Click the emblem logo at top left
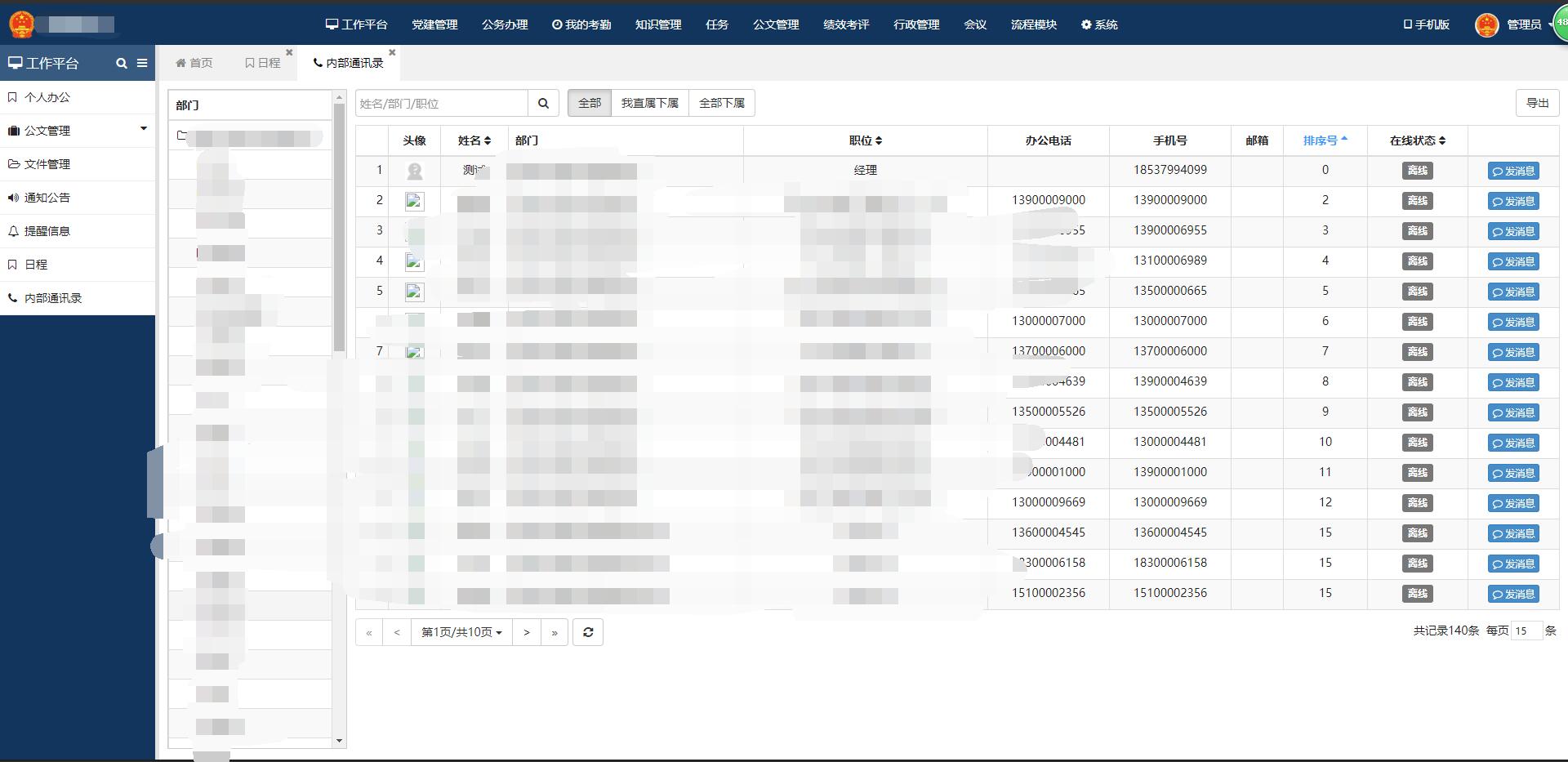The height and width of the screenshot is (762, 1568). [21, 25]
